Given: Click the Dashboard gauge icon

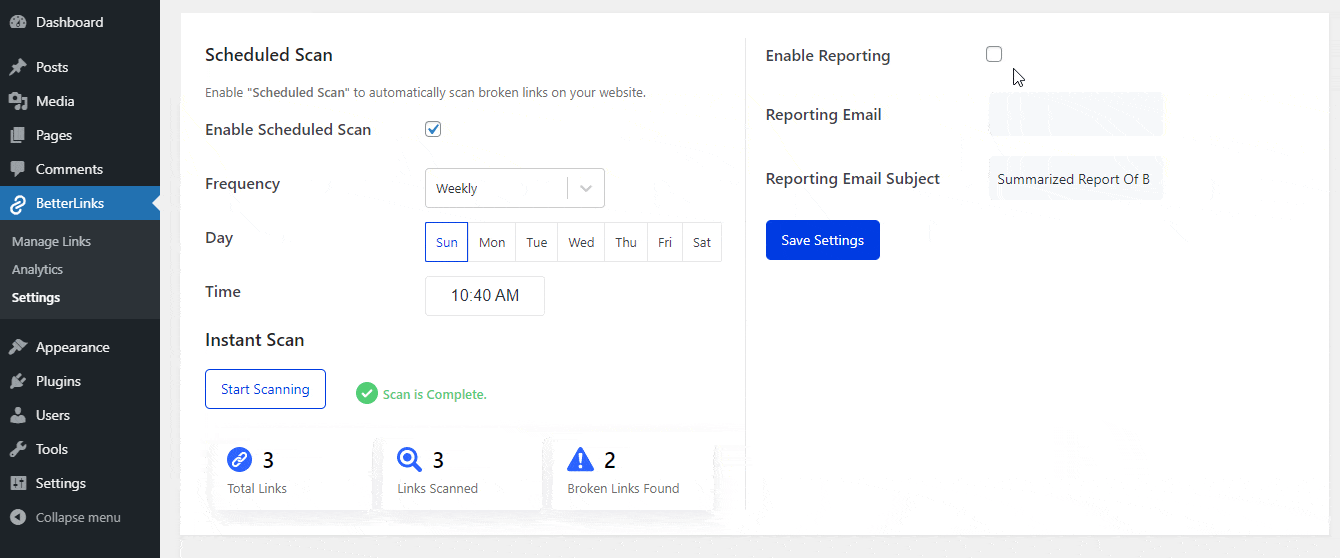Looking at the screenshot, I should pos(18,22).
